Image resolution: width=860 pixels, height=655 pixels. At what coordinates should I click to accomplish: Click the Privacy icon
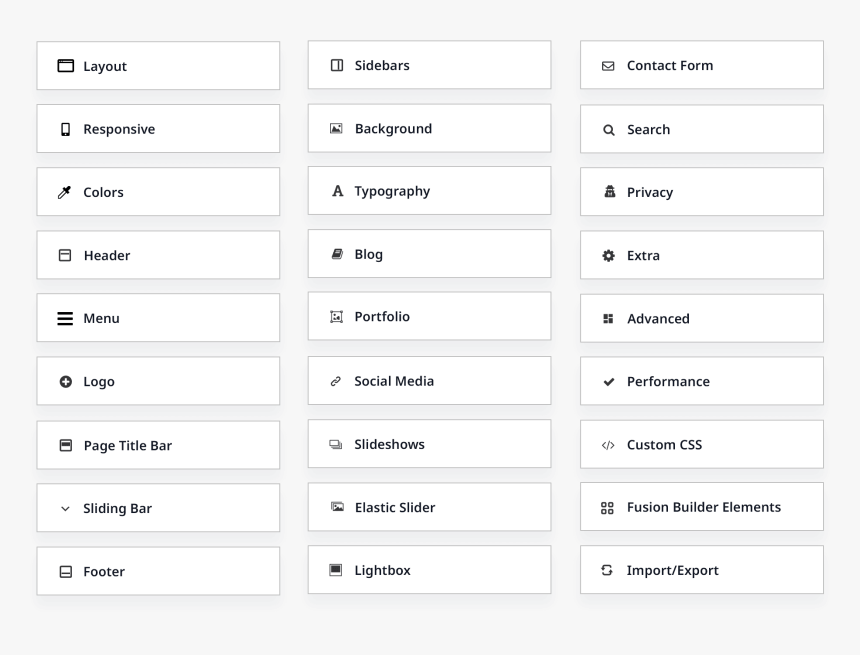coord(609,192)
